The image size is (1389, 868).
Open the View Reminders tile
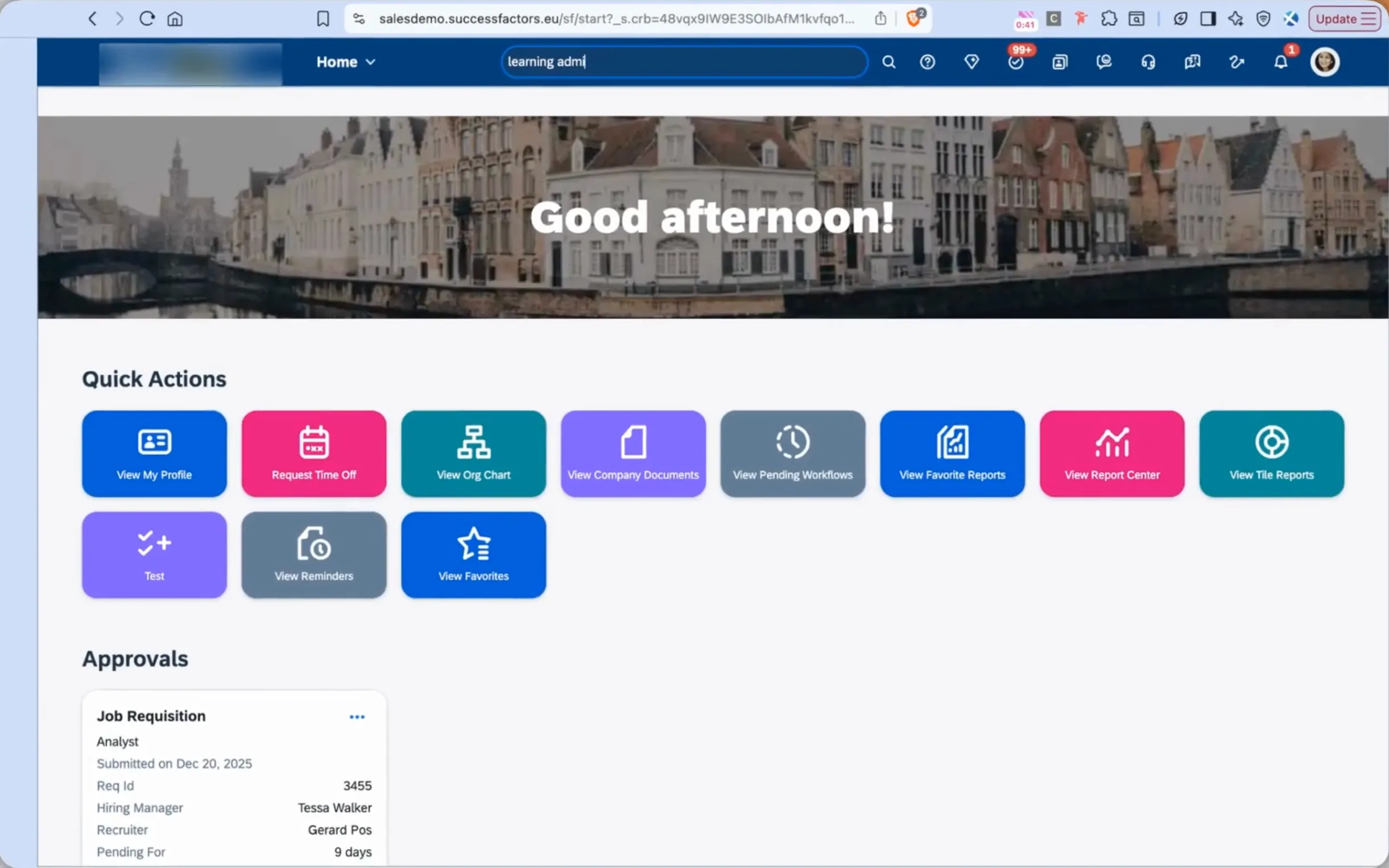pyautogui.click(x=314, y=555)
